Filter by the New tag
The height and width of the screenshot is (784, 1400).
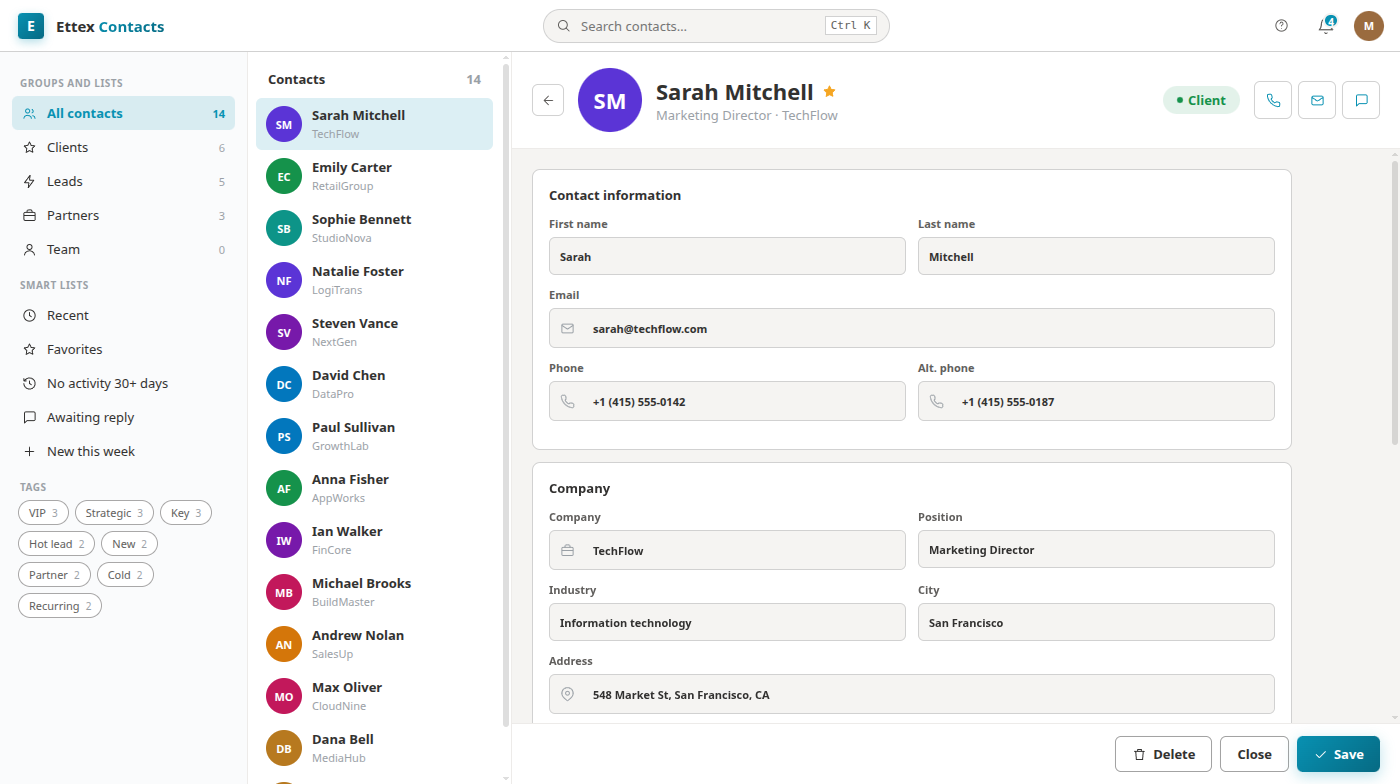tap(129, 544)
